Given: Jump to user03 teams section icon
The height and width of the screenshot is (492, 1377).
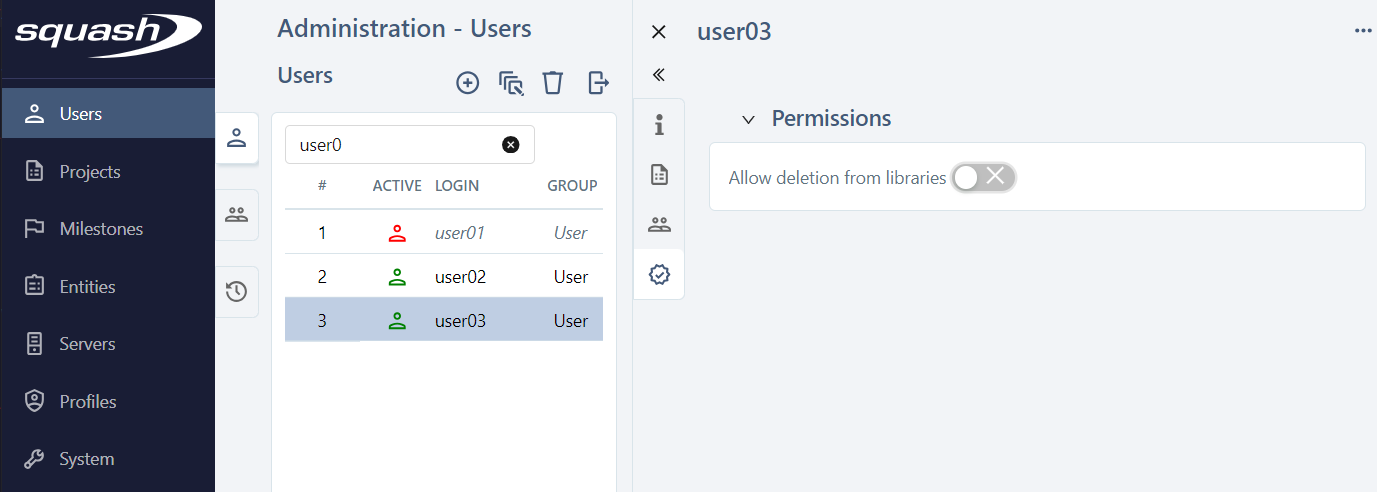Looking at the screenshot, I should pos(659,224).
